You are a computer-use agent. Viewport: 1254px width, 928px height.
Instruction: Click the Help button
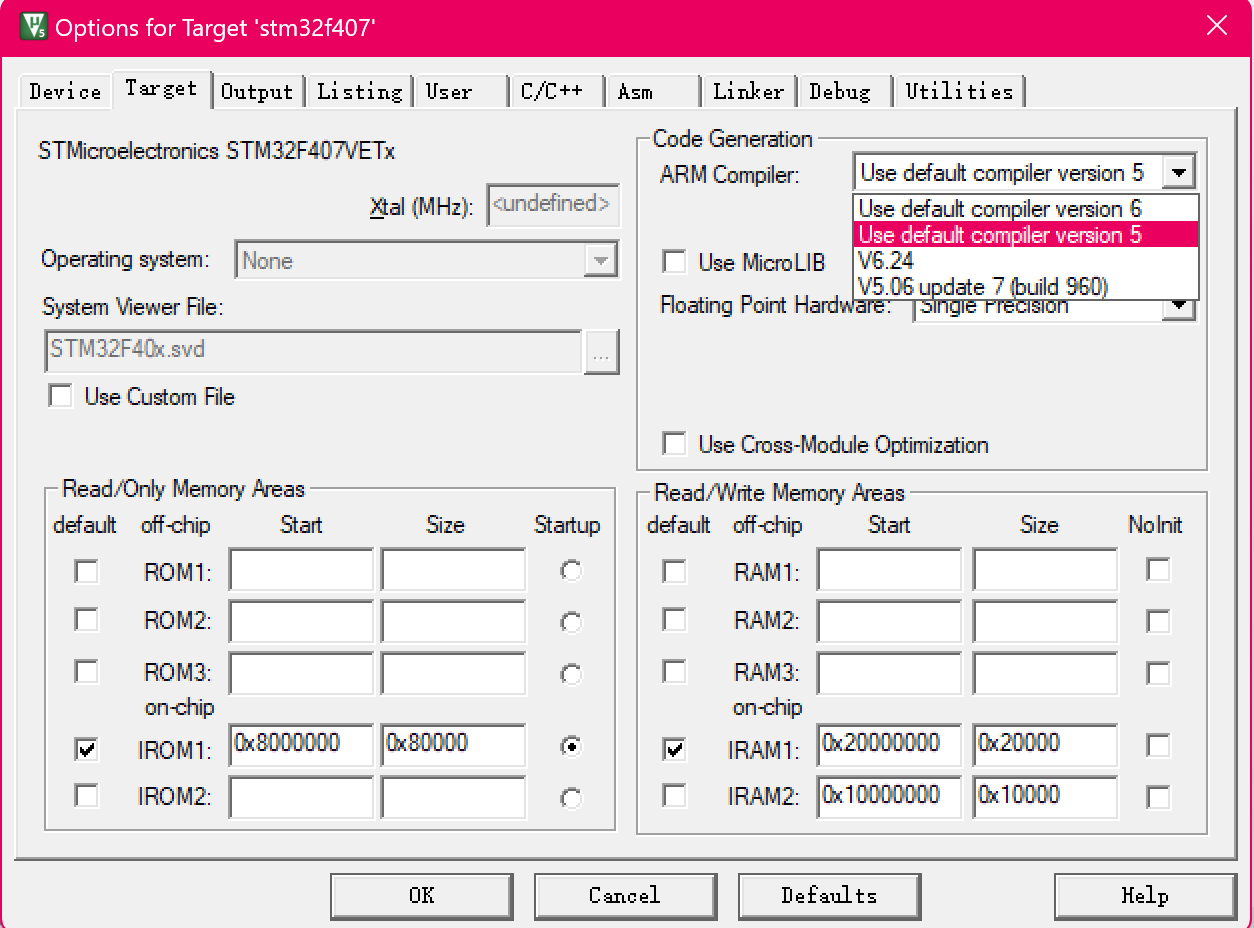coord(1144,895)
